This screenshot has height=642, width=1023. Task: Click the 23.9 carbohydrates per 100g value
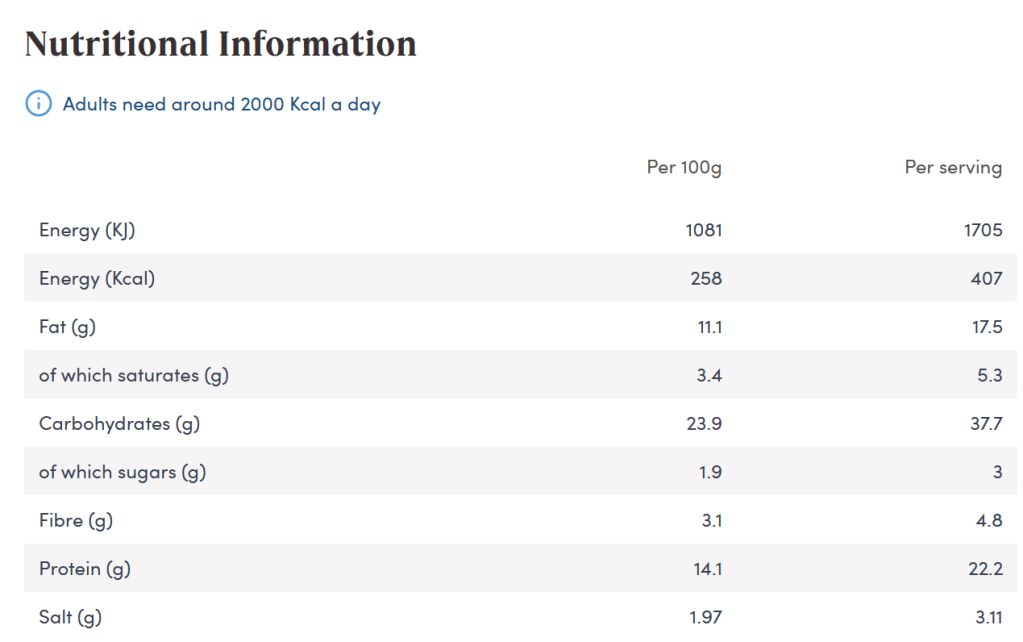pyautogui.click(x=704, y=424)
